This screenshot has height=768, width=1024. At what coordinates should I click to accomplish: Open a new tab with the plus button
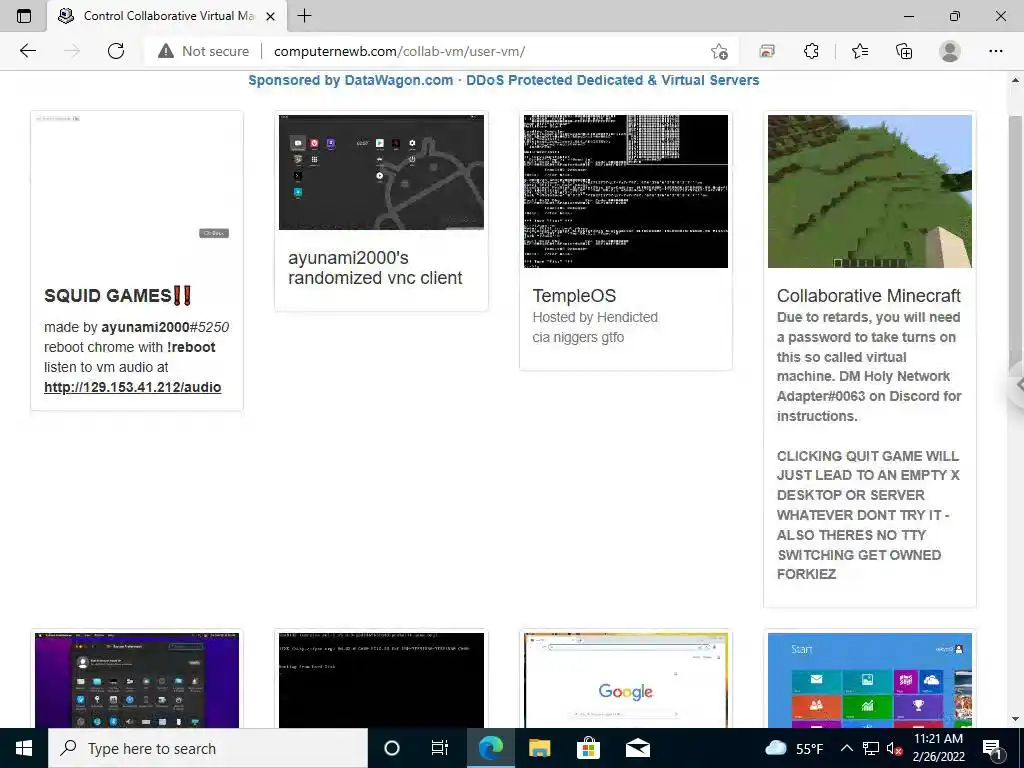coord(304,16)
